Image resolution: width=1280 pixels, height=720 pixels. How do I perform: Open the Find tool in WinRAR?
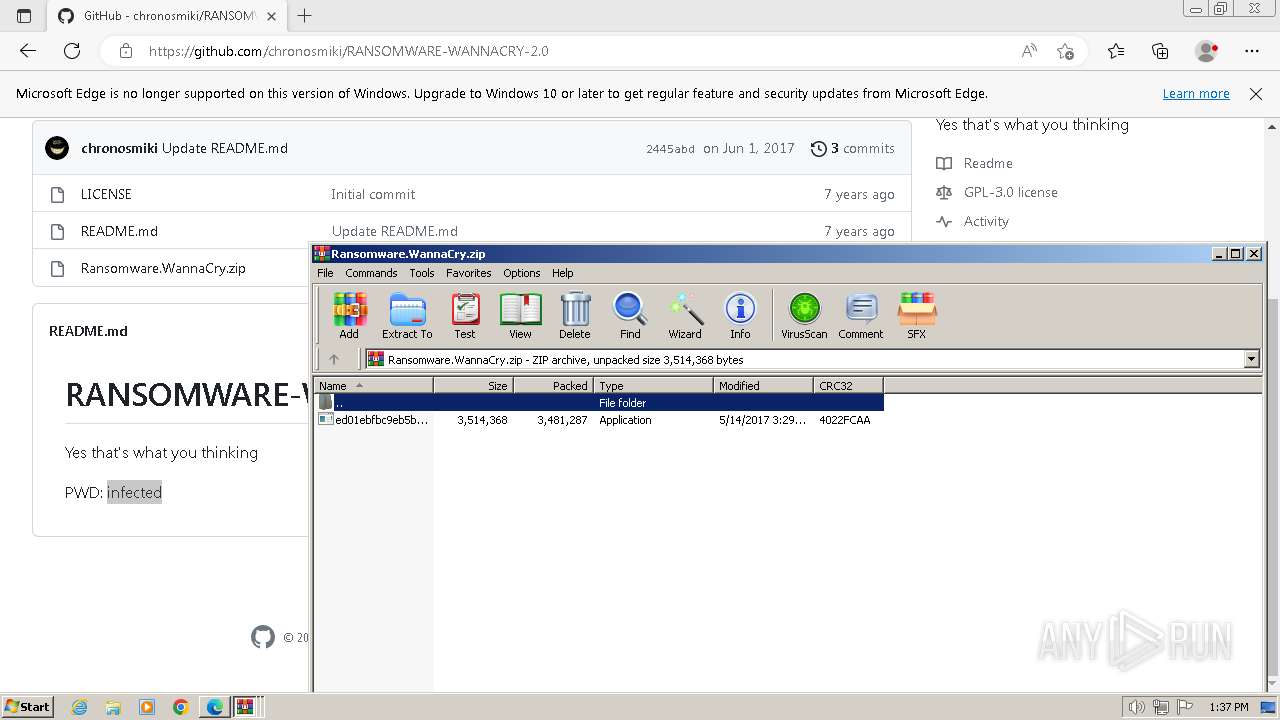(x=630, y=315)
